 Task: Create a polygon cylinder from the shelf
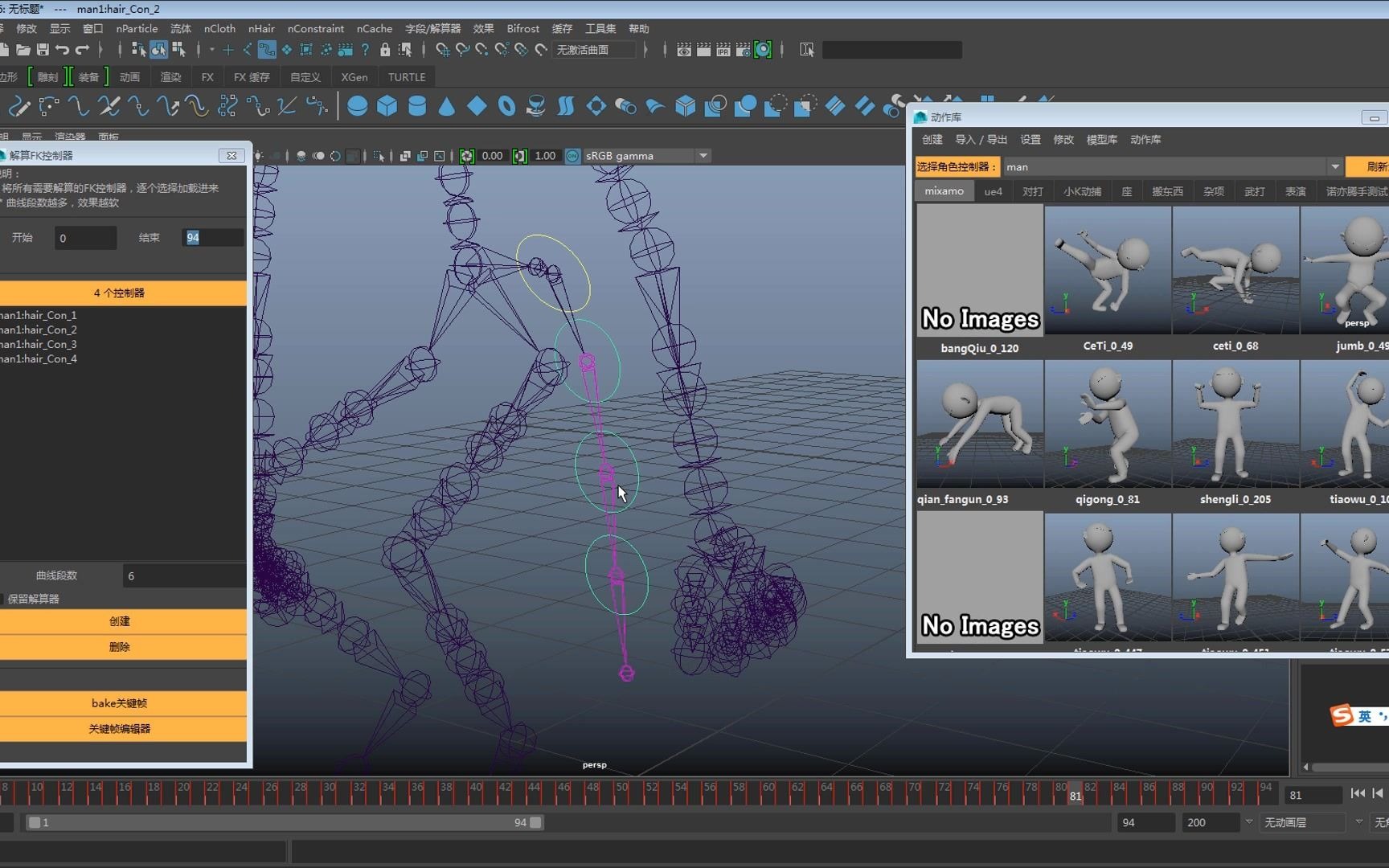point(417,105)
